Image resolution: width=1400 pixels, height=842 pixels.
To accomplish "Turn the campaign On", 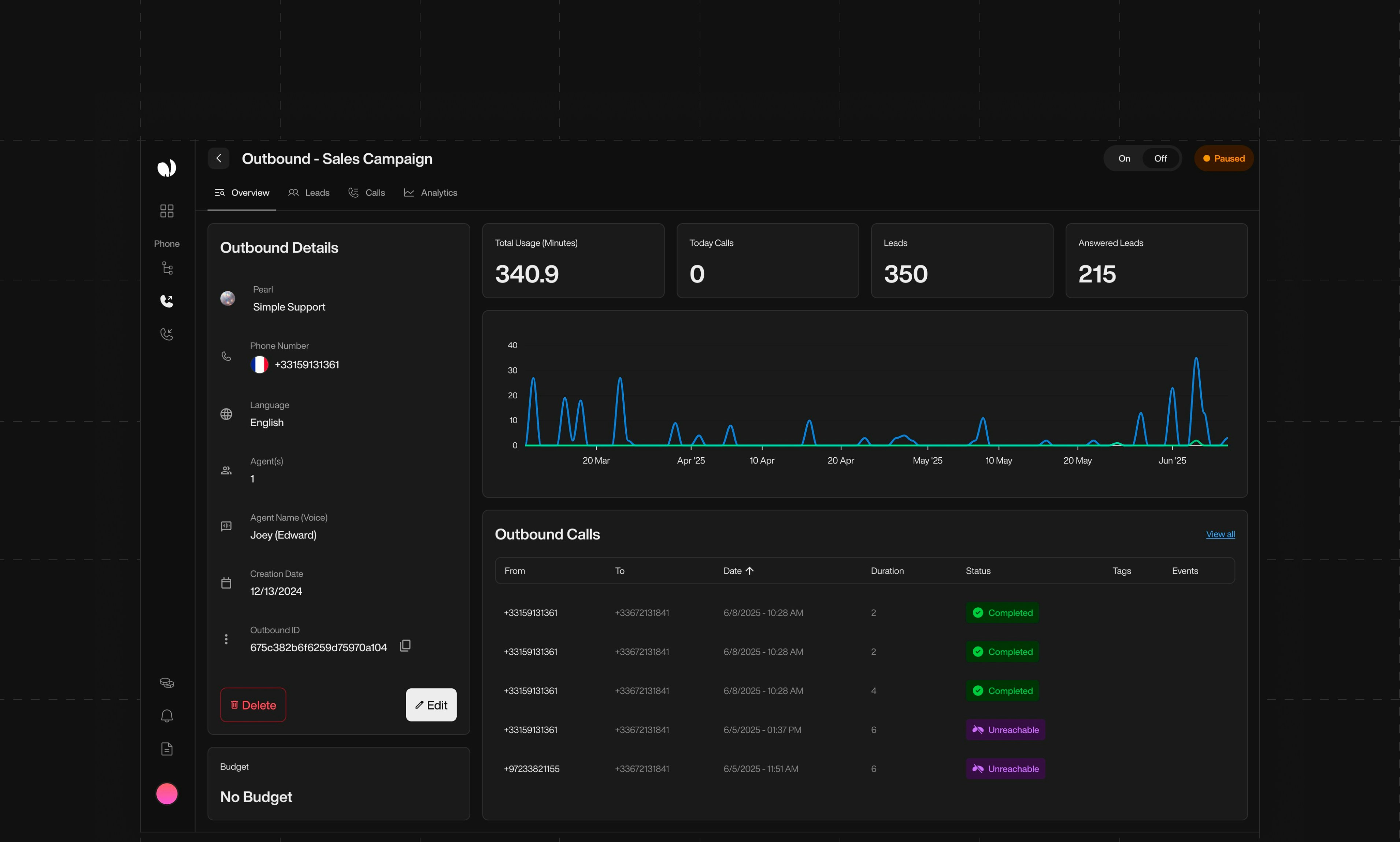I will tap(1123, 158).
